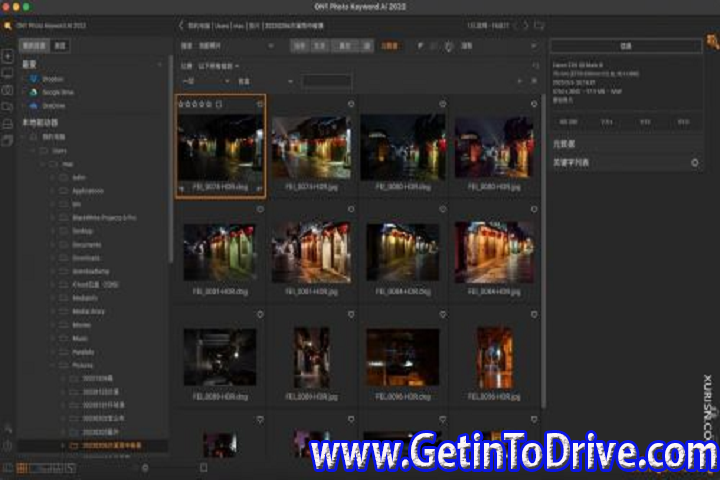Image resolution: width=720 pixels, height=480 pixels.
Task: Open the Metadata section in right panel
Action: coord(626,144)
